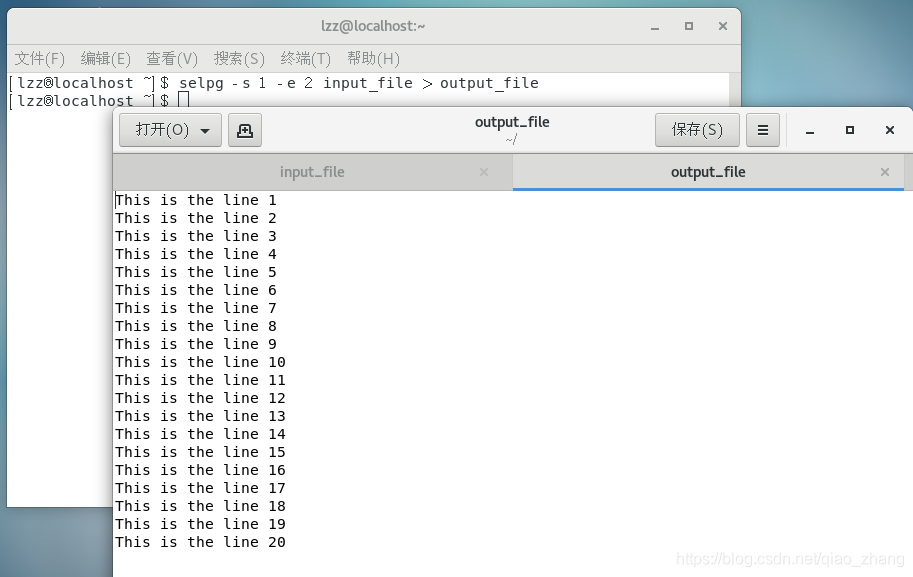The width and height of the screenshot is (913, 577).
Task: Click text 'This is the line 18'
Action: click(200, 507)
